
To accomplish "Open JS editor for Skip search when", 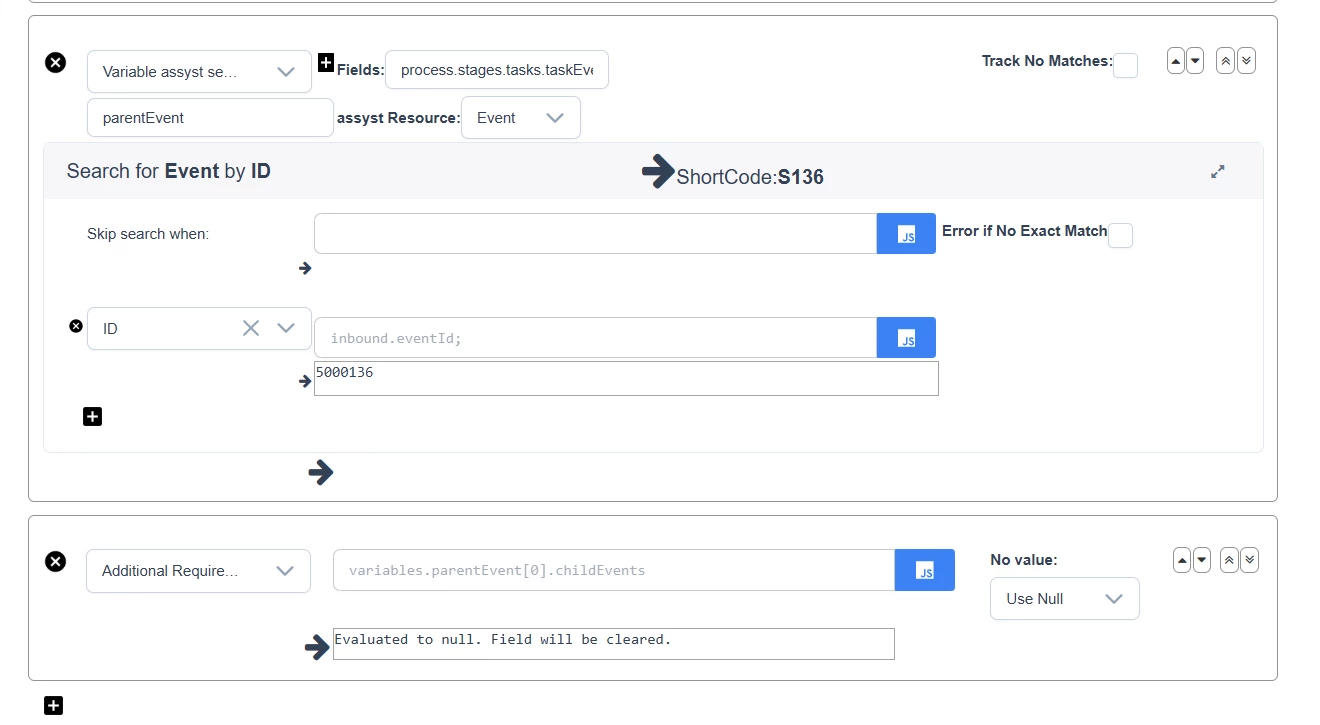I will coord(906,234).
